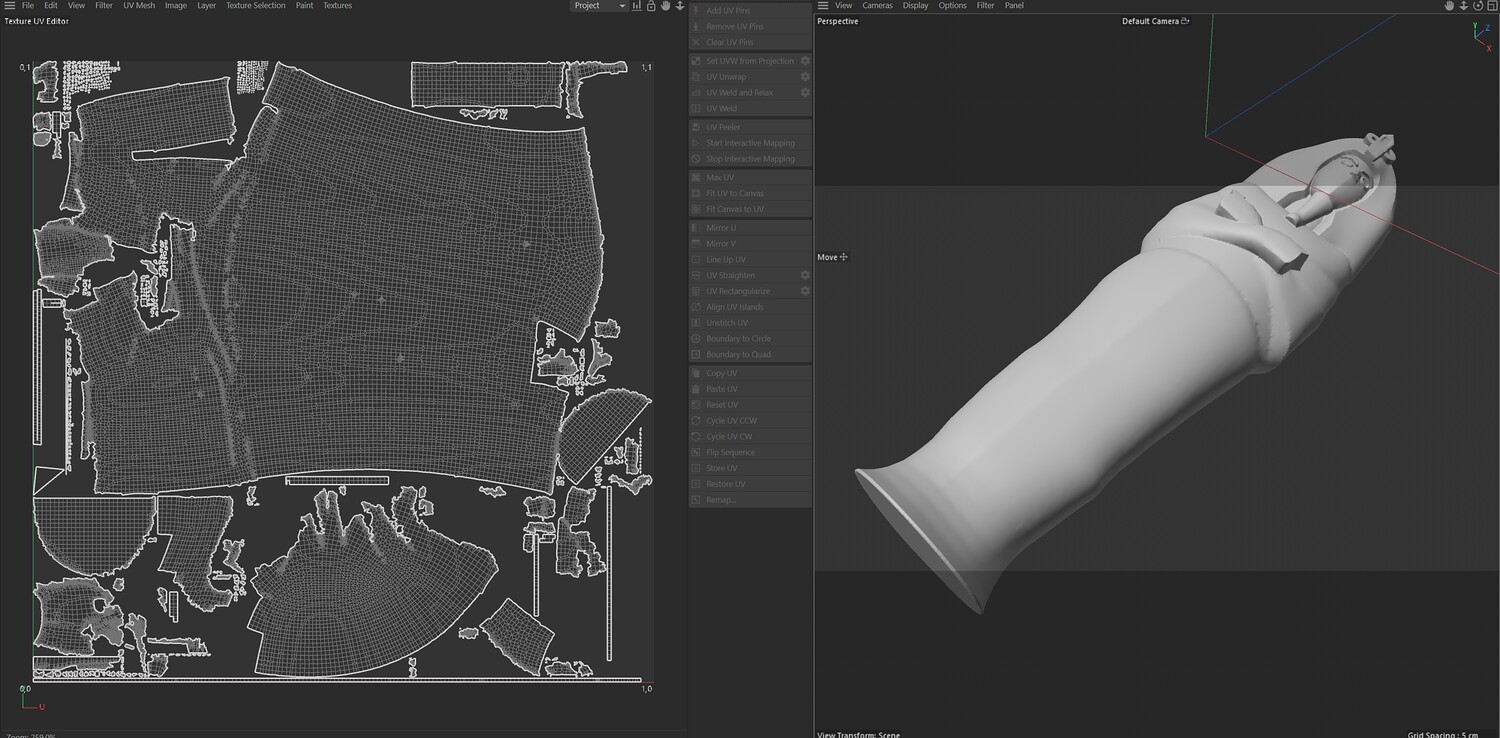The image size is (1500, 738).
Task: Click Start Interactive Mapping
Action: (x=750, y=143)
